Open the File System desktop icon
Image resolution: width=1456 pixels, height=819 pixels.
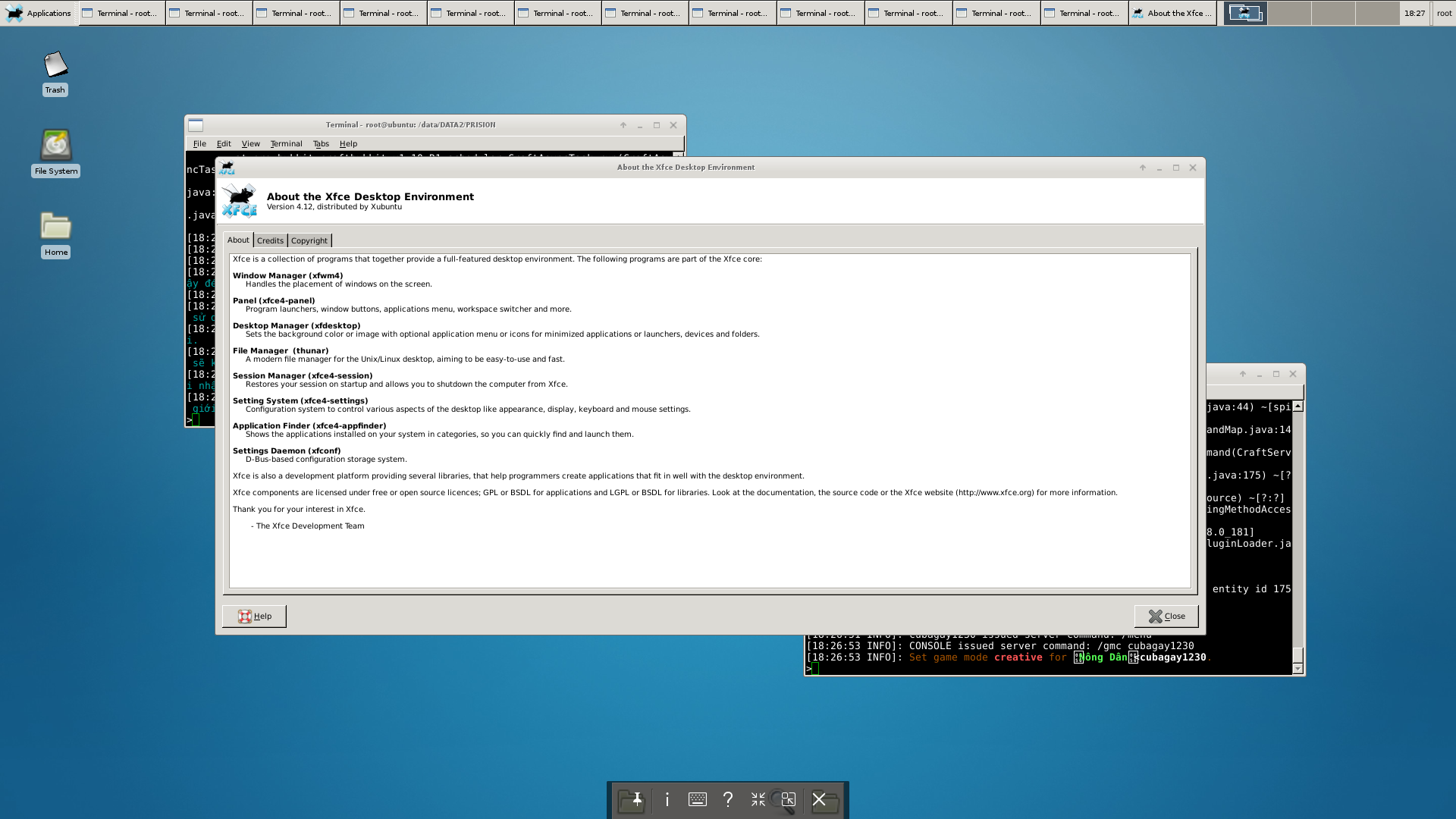click(55, 146)
